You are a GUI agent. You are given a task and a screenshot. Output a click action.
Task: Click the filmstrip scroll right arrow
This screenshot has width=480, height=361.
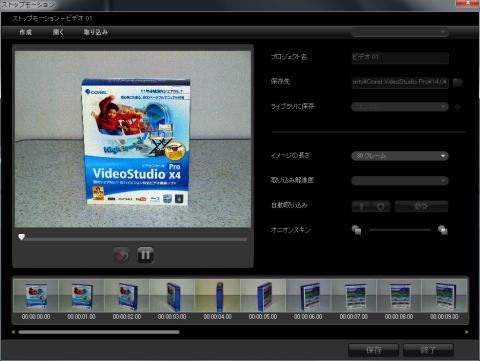(467, 332)
